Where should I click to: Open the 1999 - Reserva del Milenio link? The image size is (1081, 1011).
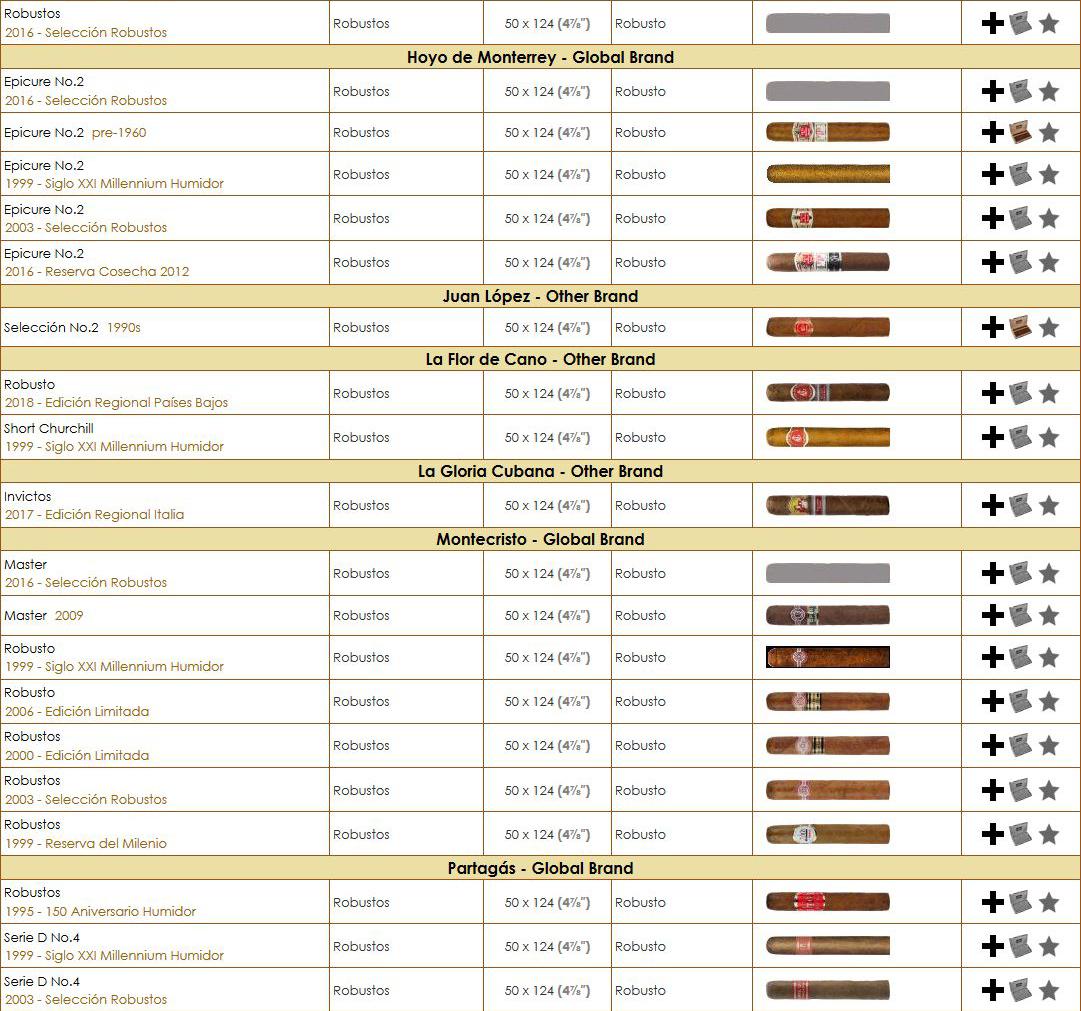coord(86,843)
